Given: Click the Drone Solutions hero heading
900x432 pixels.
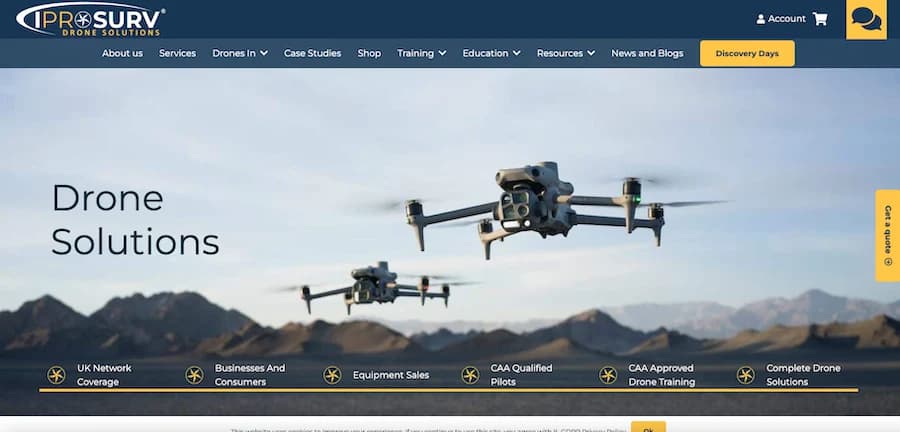Looking at the screenshot, I should tap(135, 220).
